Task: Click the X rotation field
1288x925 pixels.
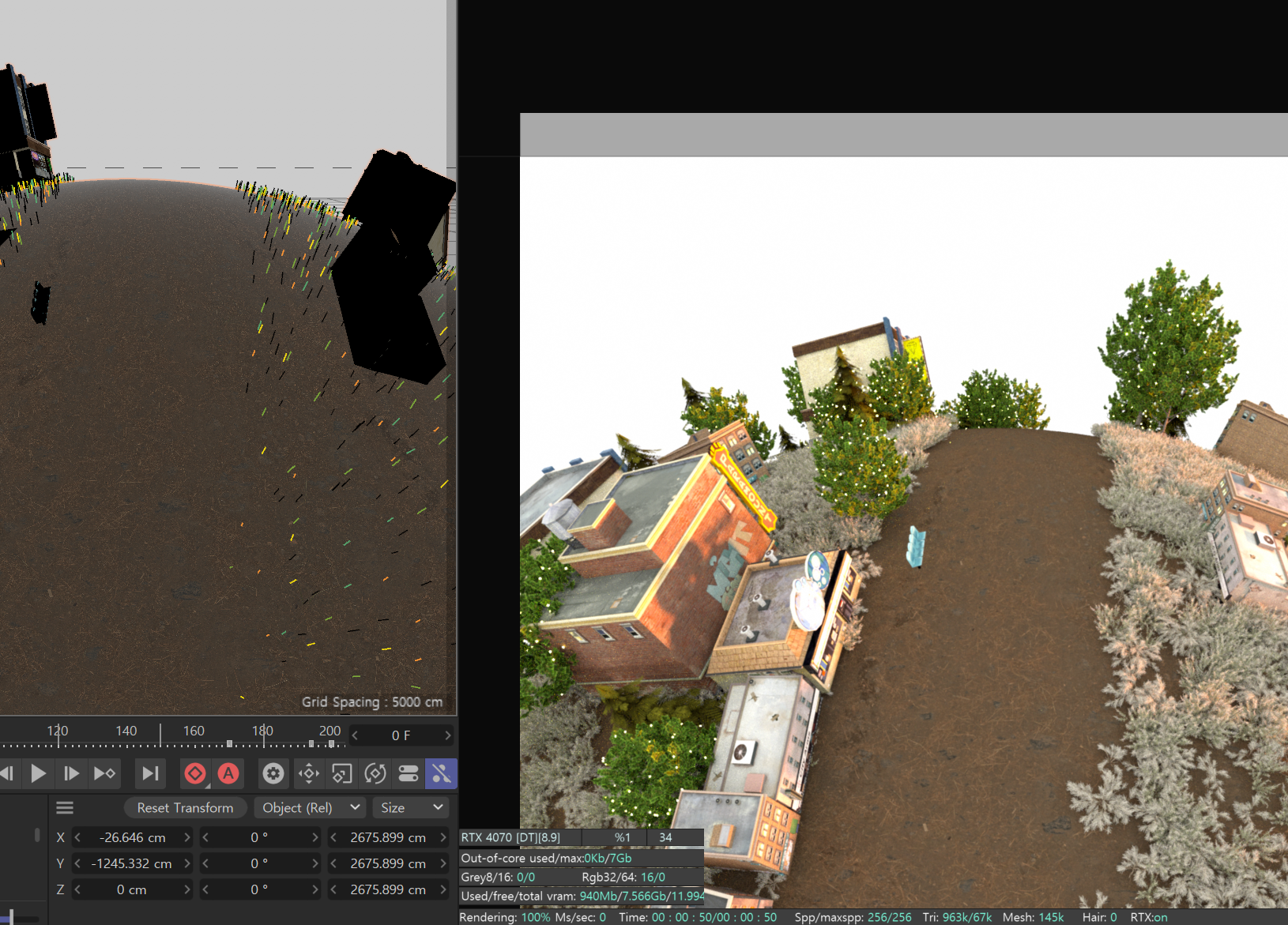Action: [260, 837]
